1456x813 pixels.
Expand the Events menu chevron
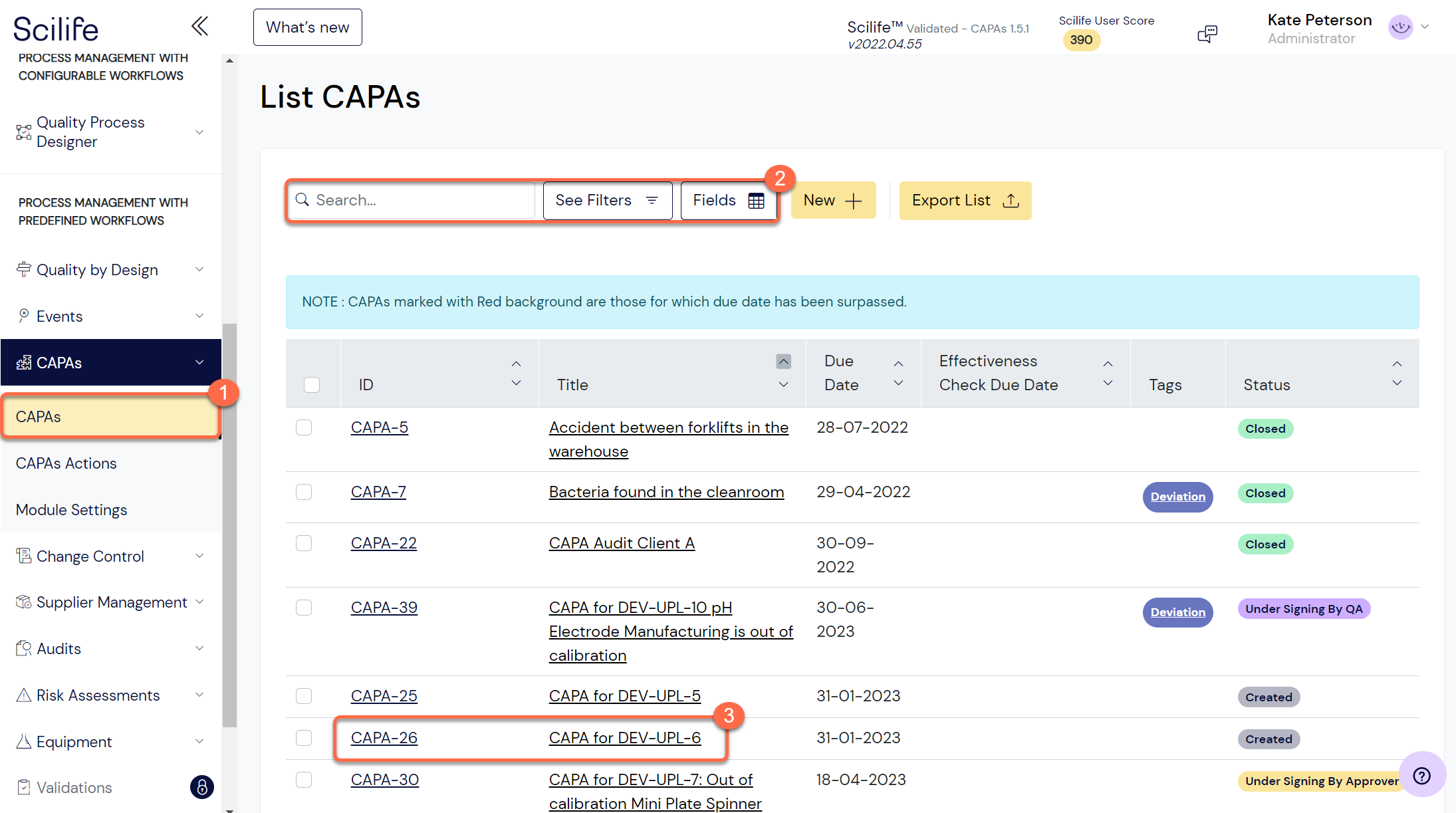(x=199, y=316)
